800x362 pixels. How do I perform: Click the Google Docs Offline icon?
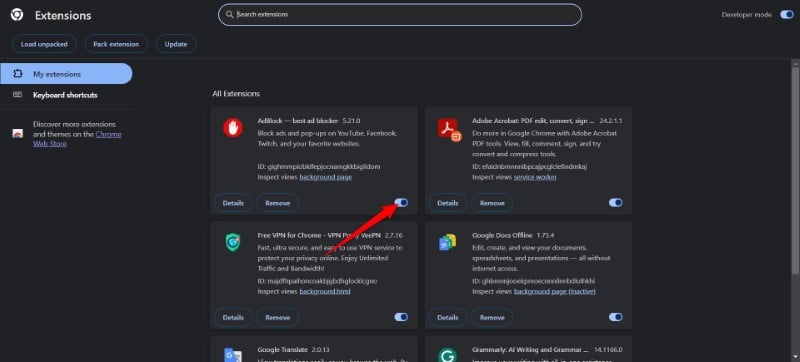coord(447,242)
